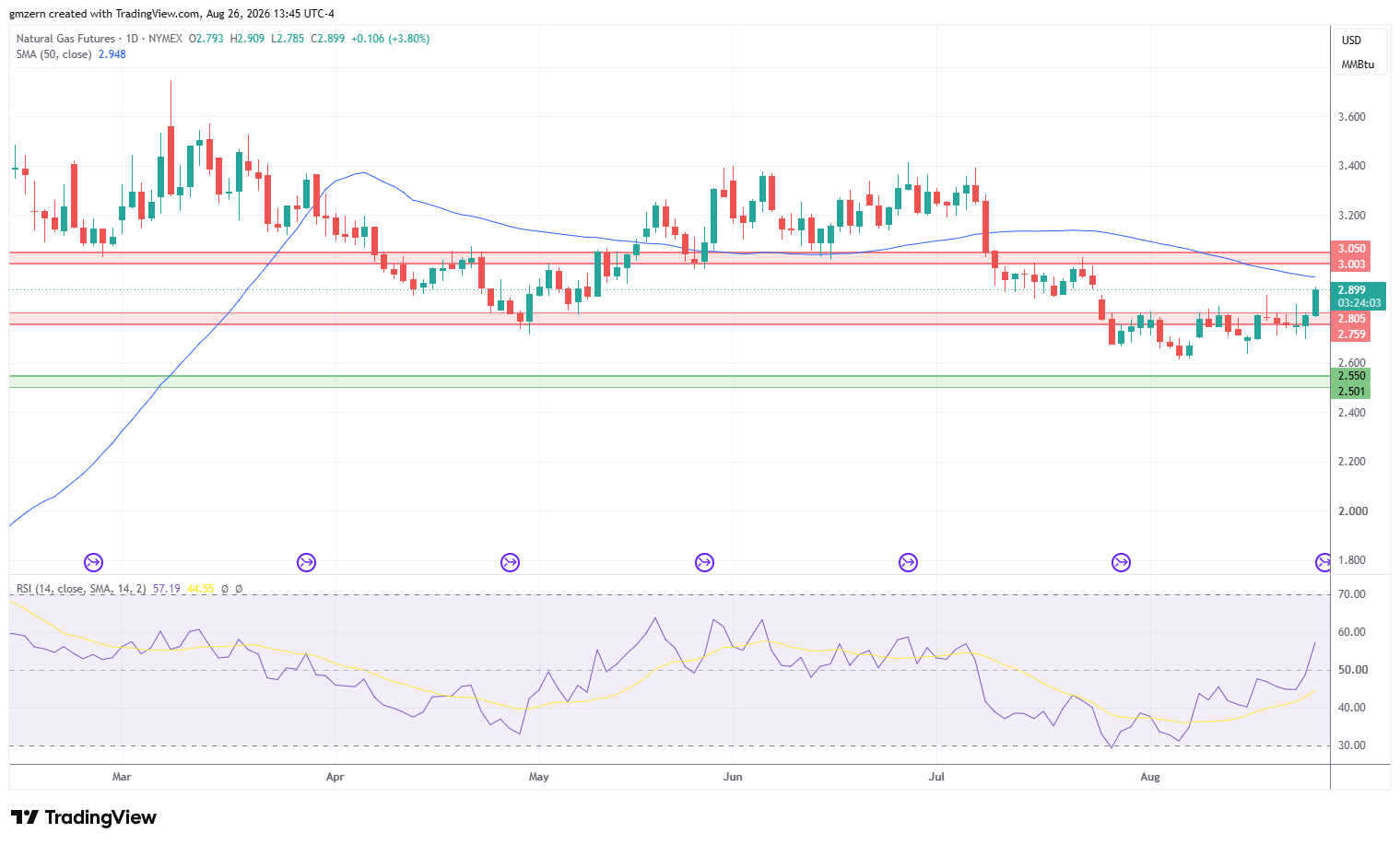
Task: Click the 2.501 support price label
Action: click(x=1351, y=392)
